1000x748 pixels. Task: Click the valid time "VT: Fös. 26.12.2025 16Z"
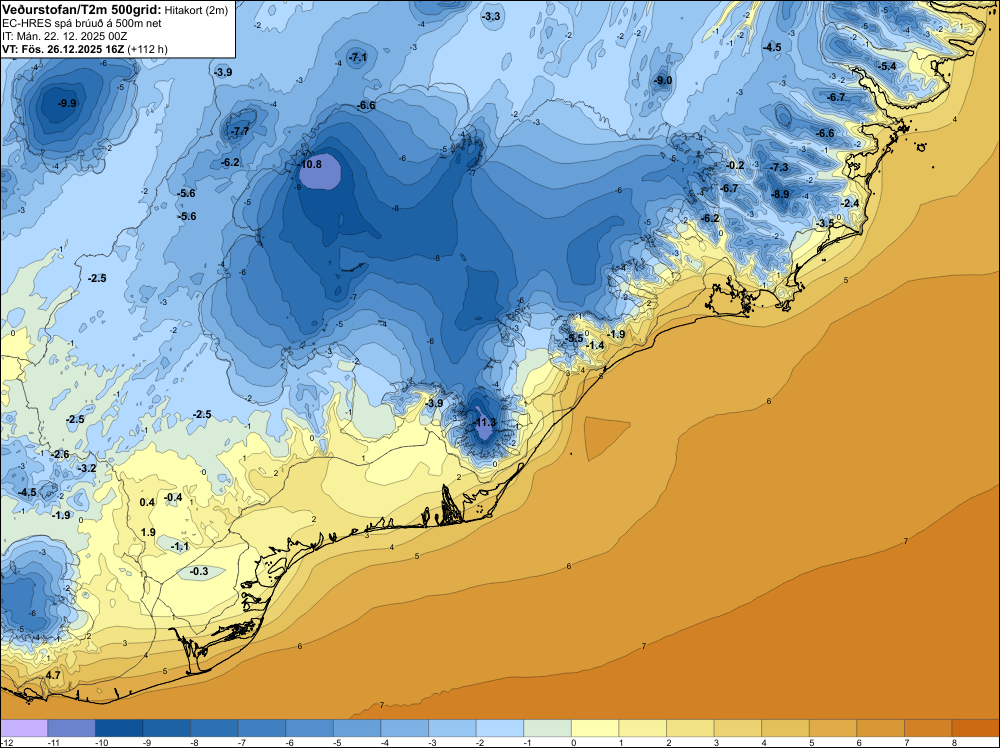click(63, 49)
